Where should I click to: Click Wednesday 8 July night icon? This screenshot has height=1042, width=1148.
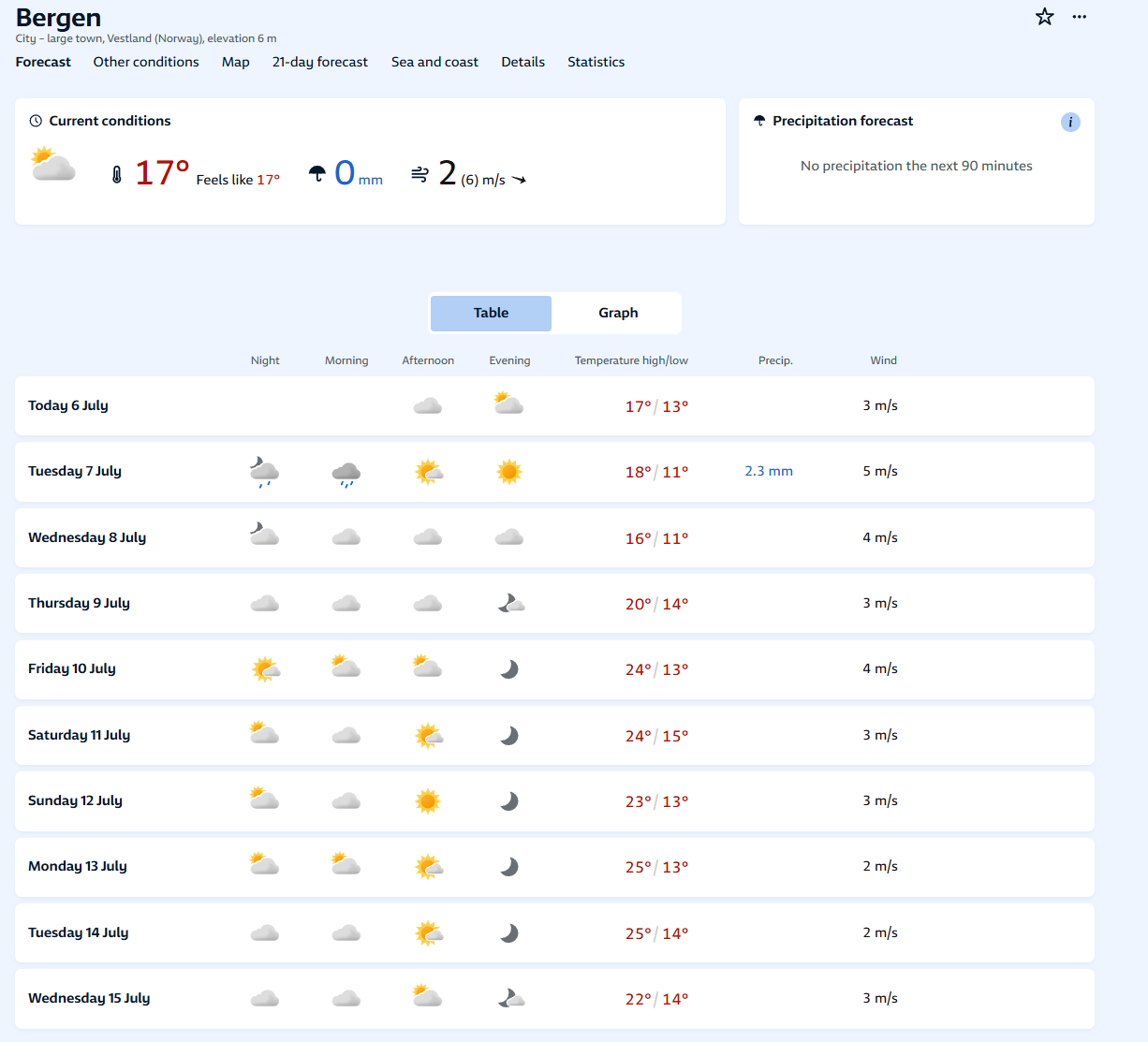coord(265,535)
